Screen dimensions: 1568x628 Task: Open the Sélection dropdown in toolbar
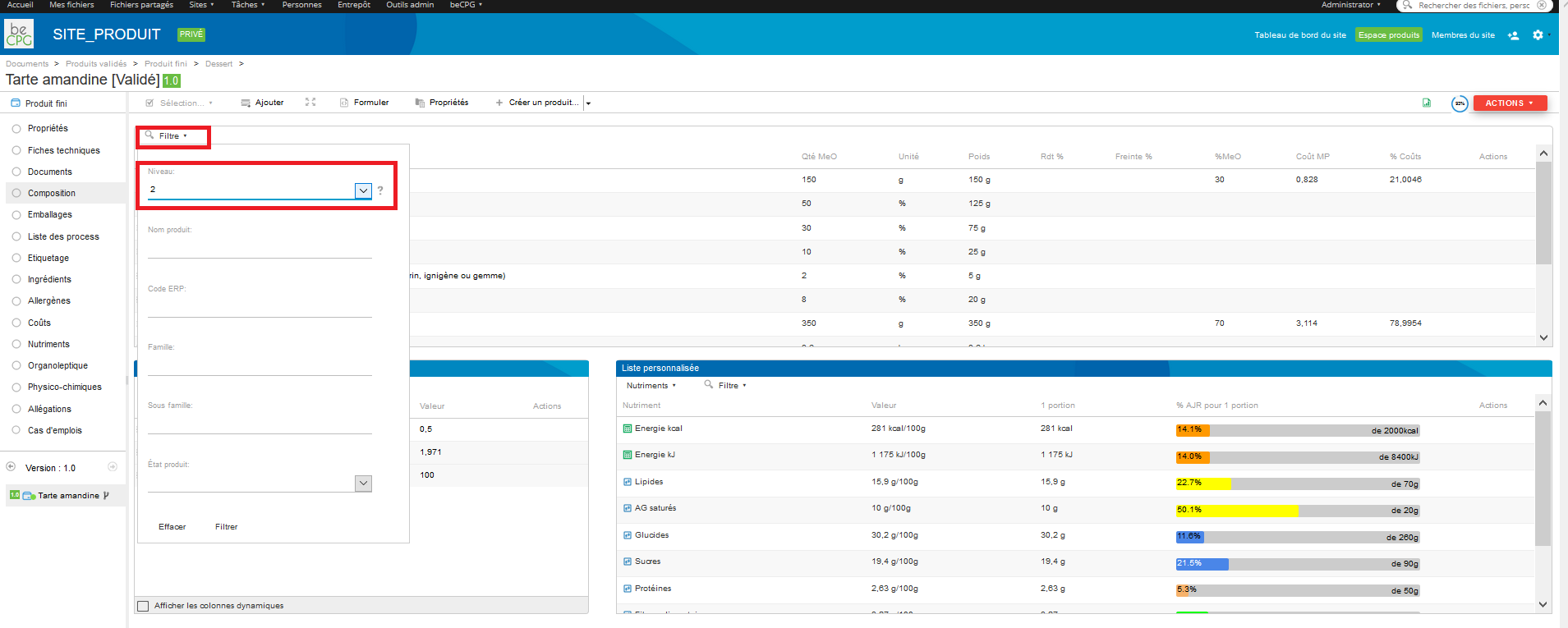coord(179,103)
